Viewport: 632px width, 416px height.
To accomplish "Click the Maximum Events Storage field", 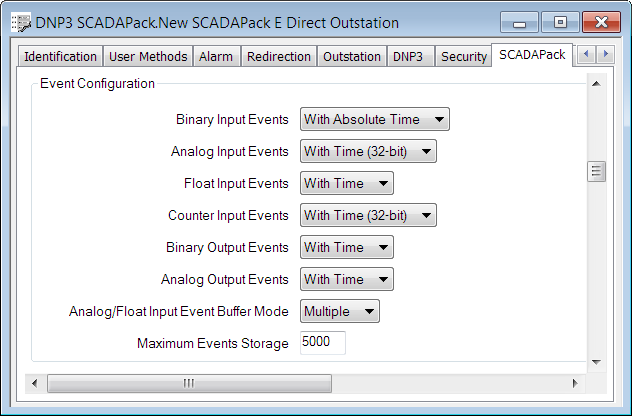I will coord(322,343).
